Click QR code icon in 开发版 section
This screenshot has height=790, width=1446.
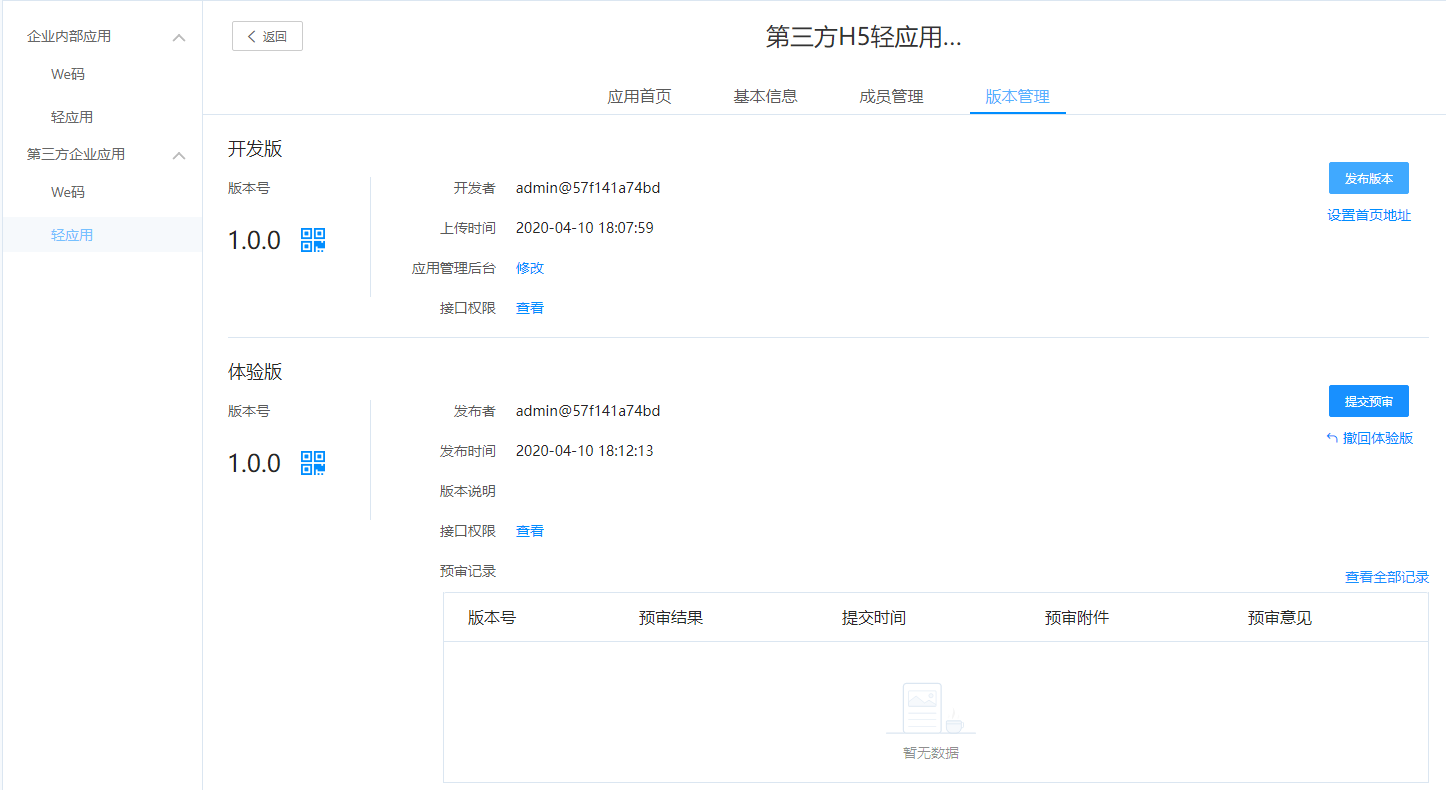click(313, 240)
